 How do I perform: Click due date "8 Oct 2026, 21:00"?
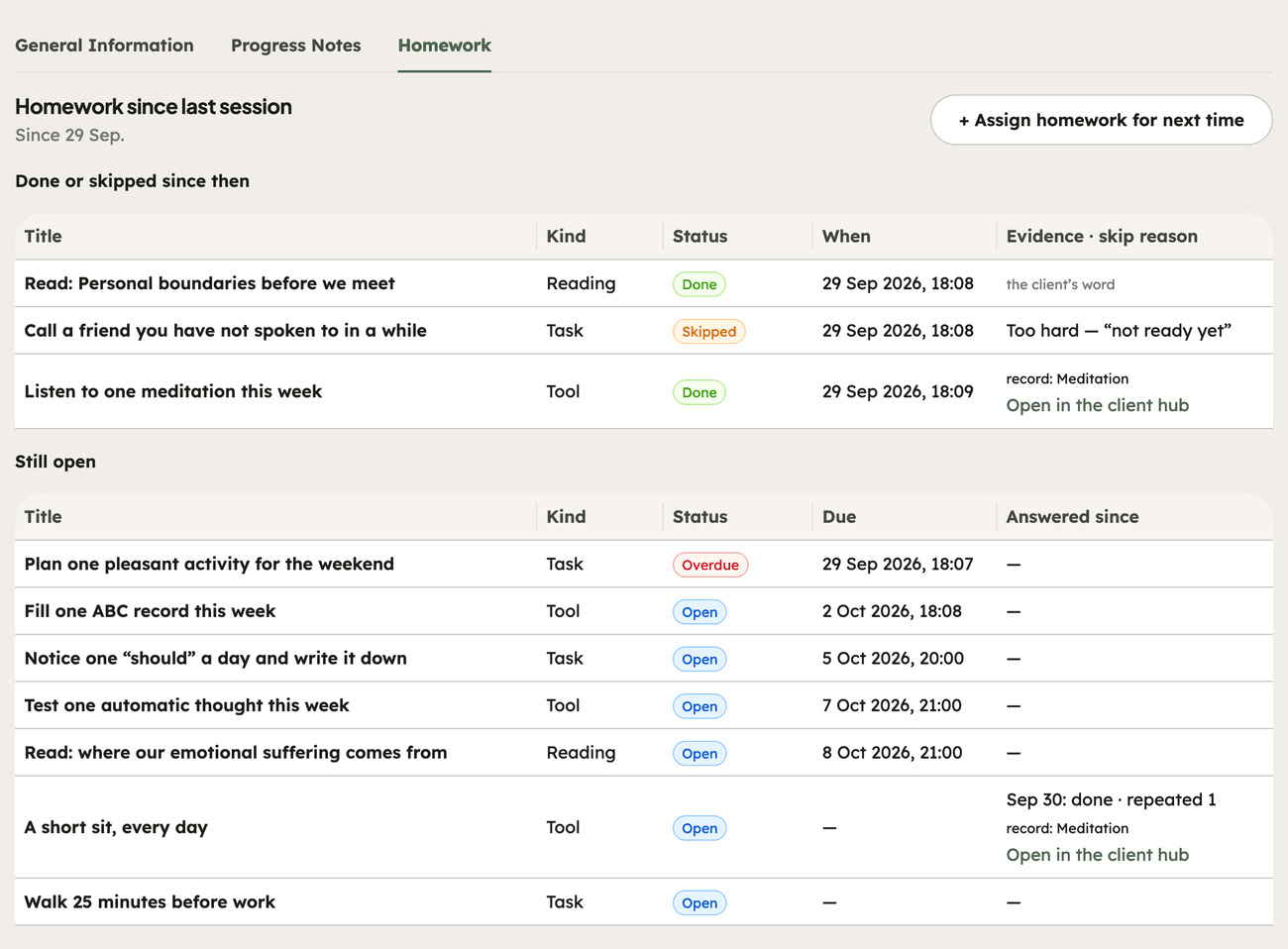[x=892, y=753]
